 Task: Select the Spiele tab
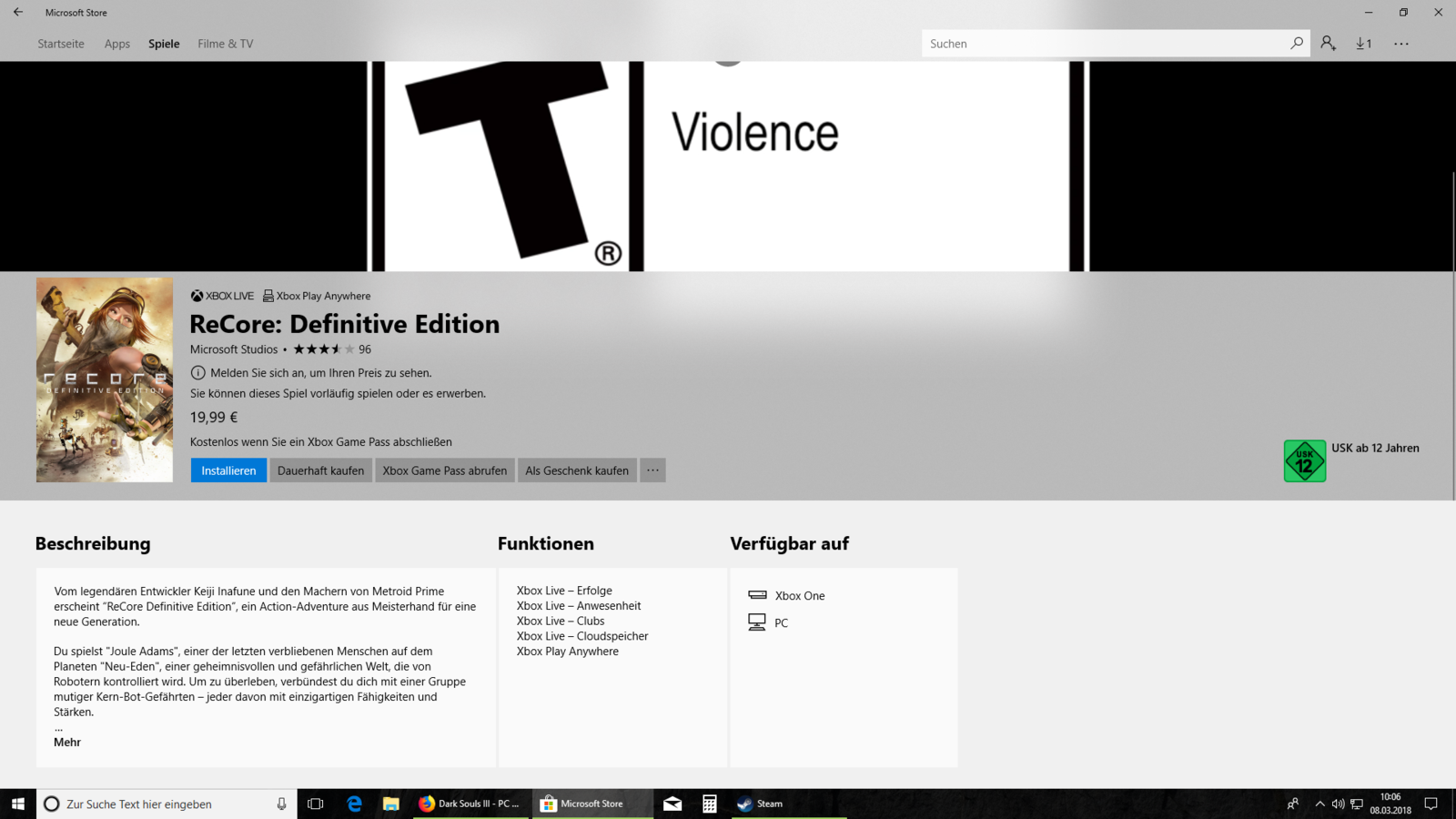pyautogui.click(x=164, y=44)
